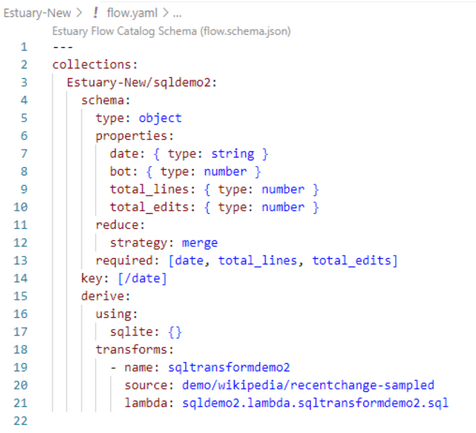Open Estuary Flow Catalog Schema link
The width and height of the screenshot is (476, 433).
coord(171,31)
